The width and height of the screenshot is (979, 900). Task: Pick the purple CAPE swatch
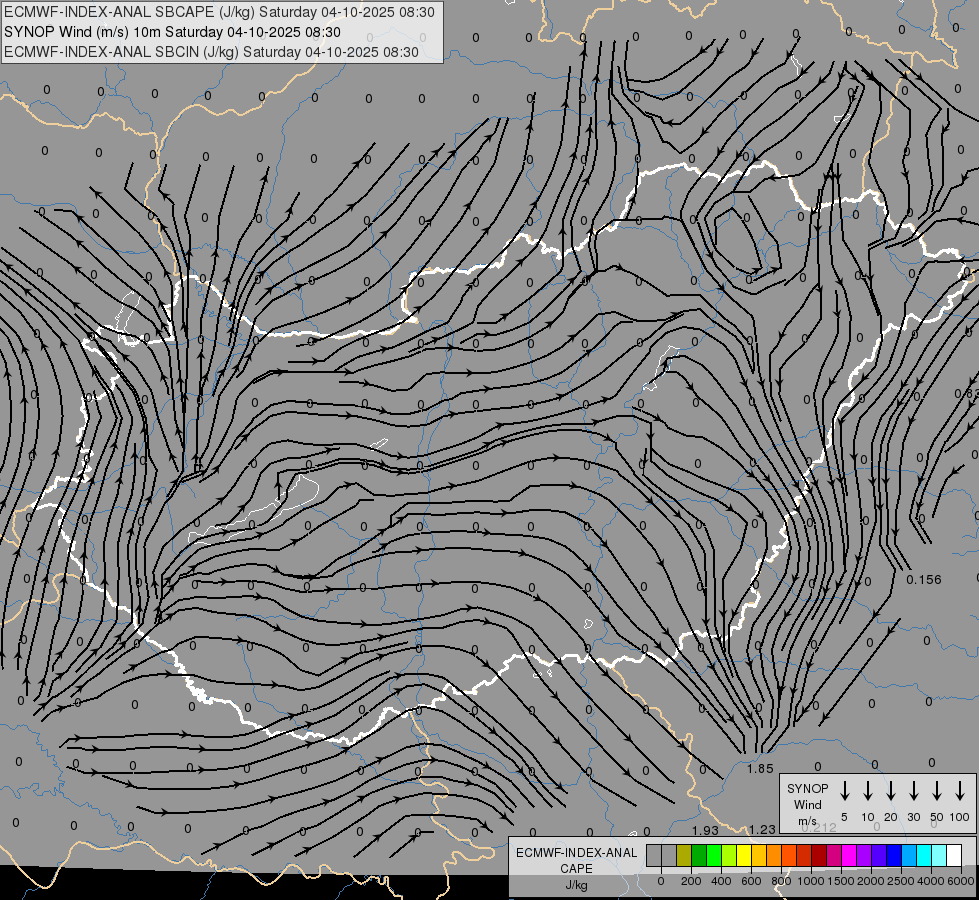tap(863, 855)
